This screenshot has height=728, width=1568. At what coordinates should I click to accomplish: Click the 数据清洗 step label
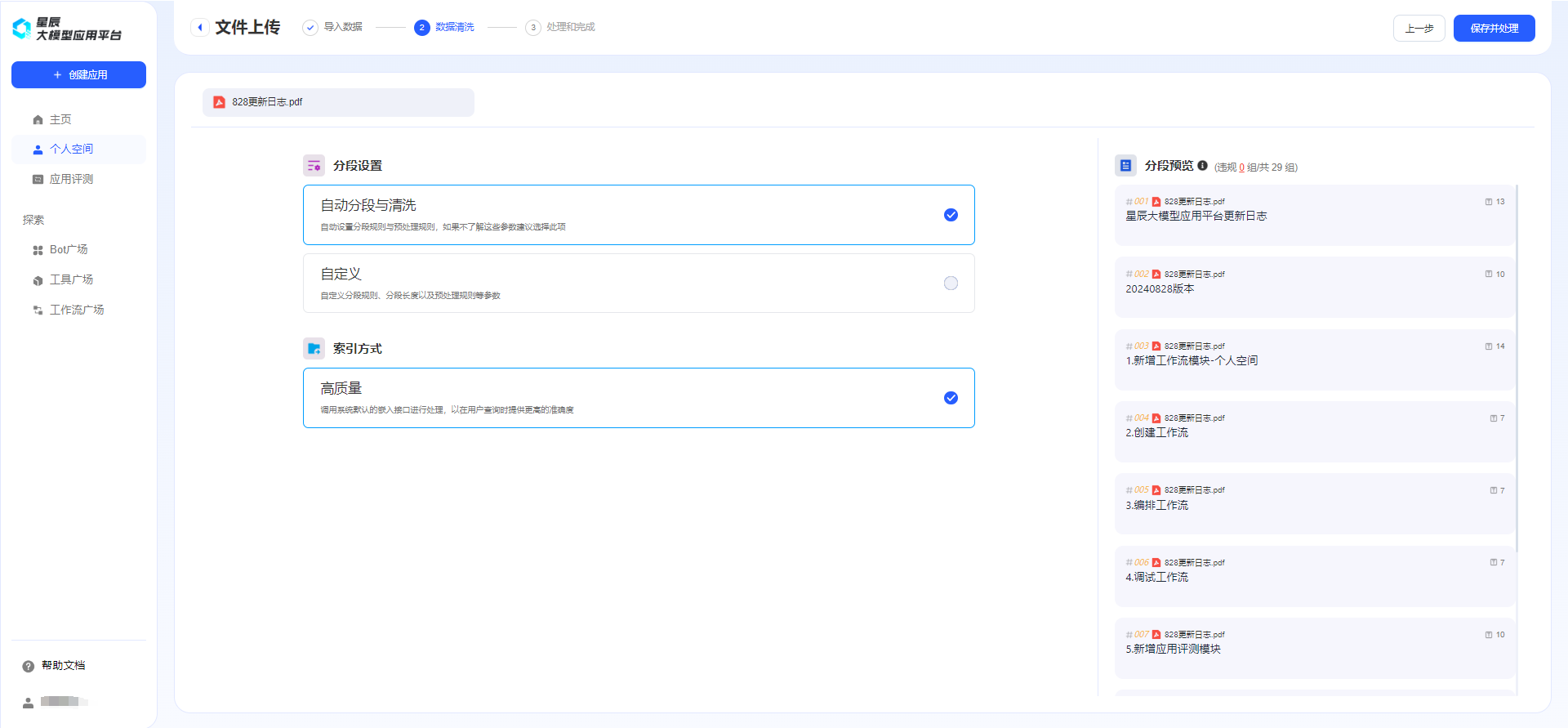455,28
